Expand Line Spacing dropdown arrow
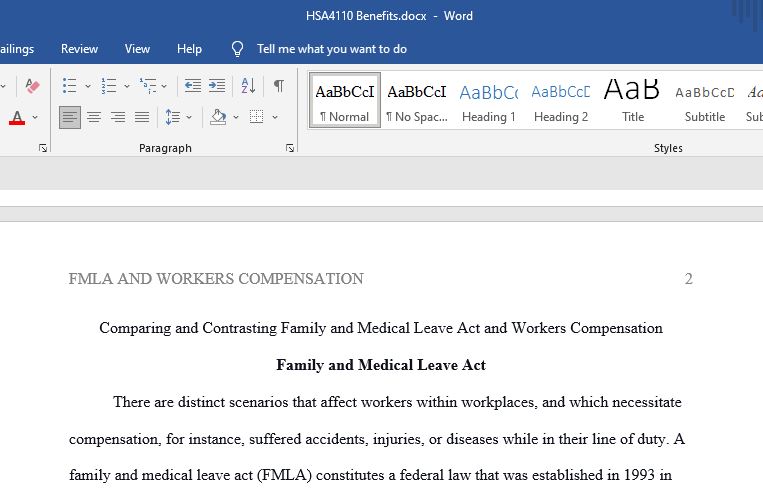 coord(189,117)
